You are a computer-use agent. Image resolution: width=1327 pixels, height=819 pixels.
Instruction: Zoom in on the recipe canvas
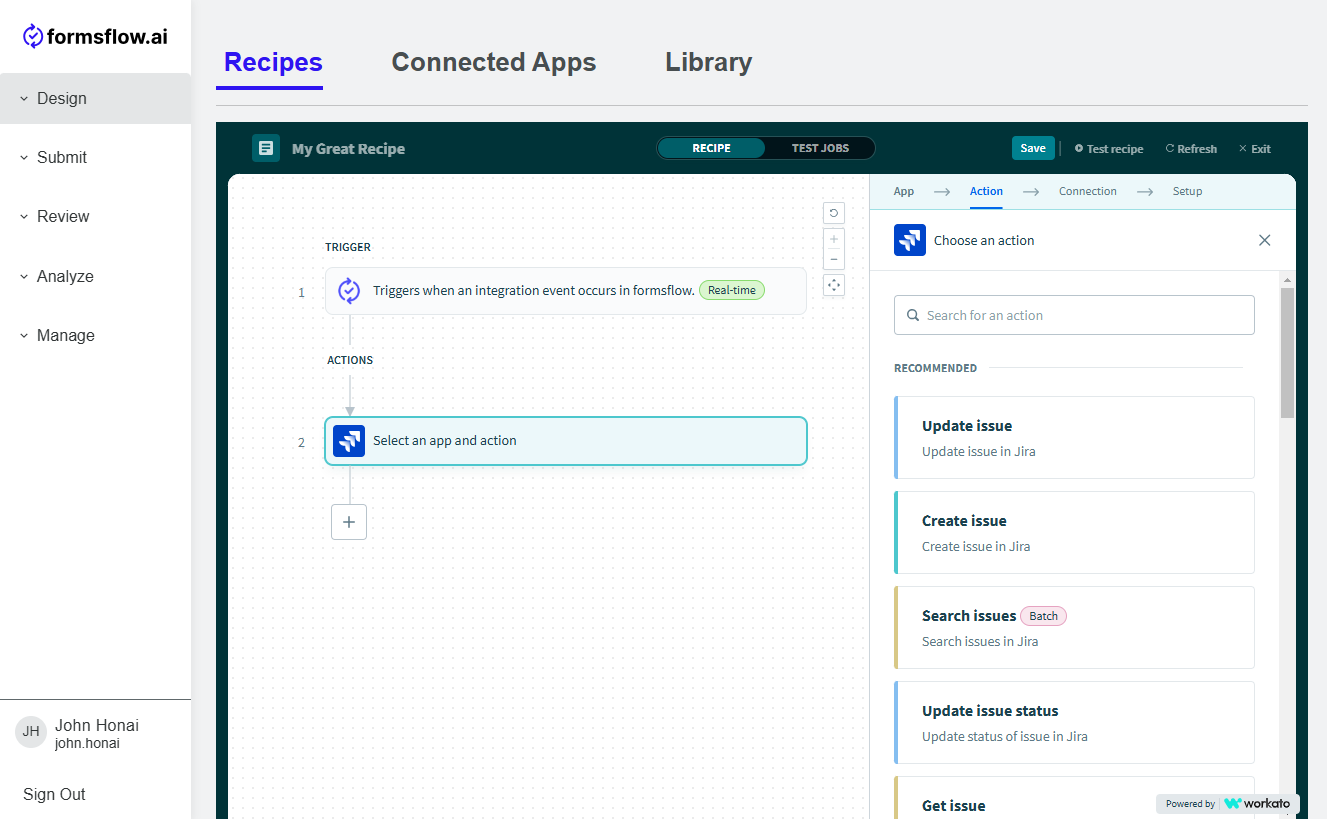[834, 239]
